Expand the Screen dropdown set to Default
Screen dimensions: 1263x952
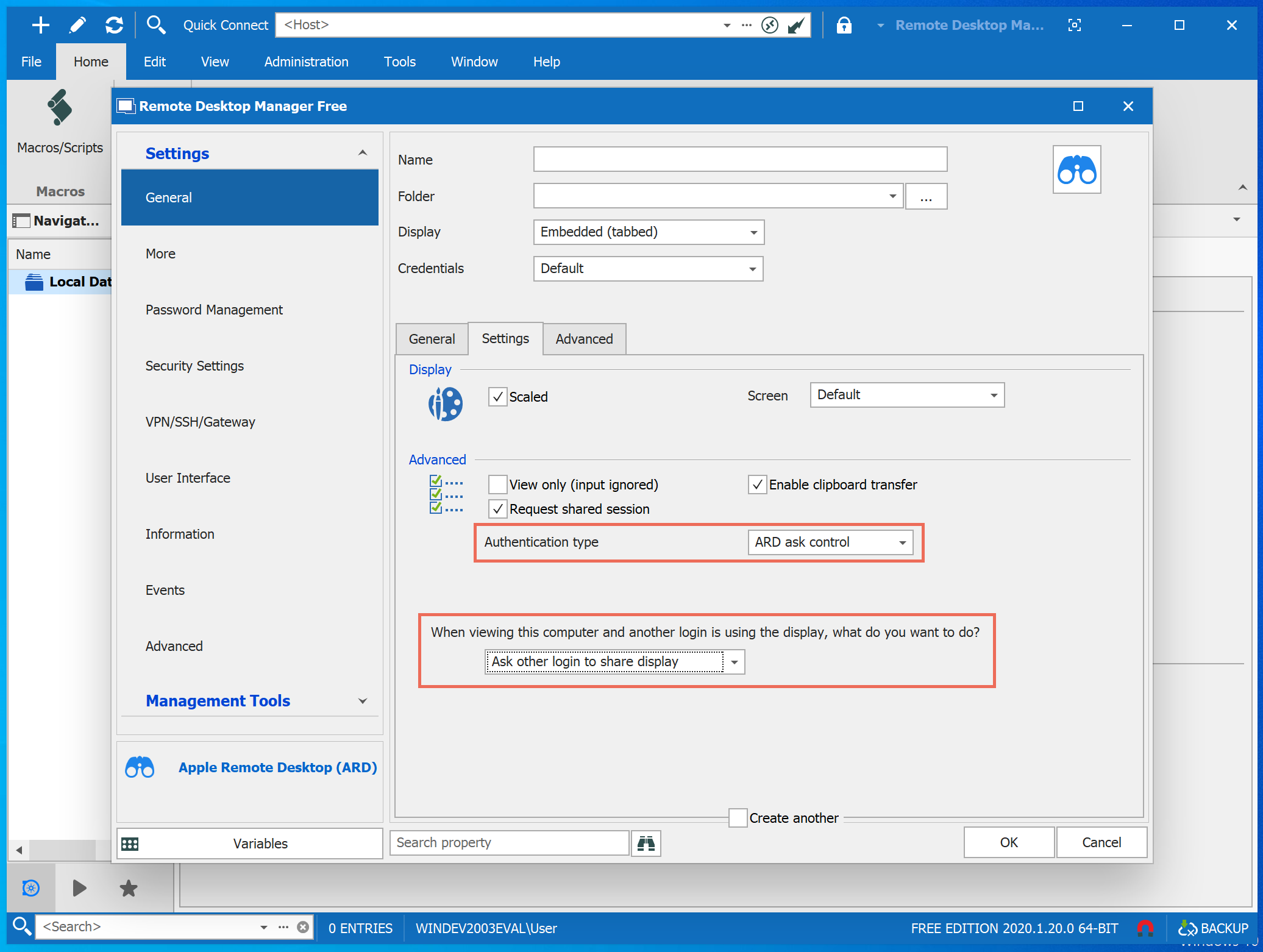[x=906, y=395]
